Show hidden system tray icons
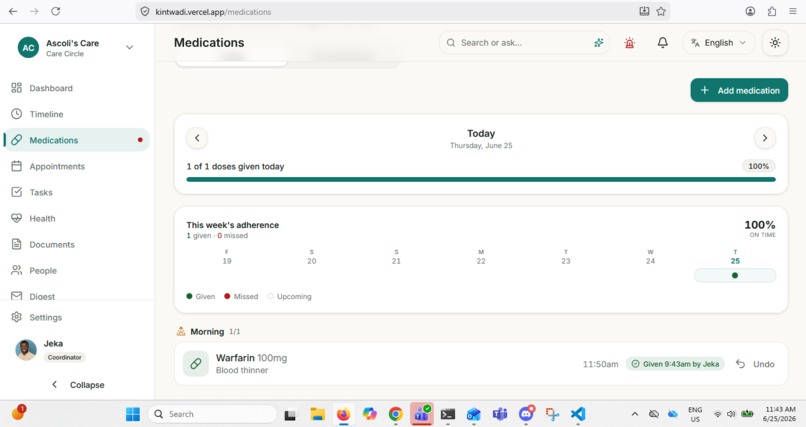 635,414
